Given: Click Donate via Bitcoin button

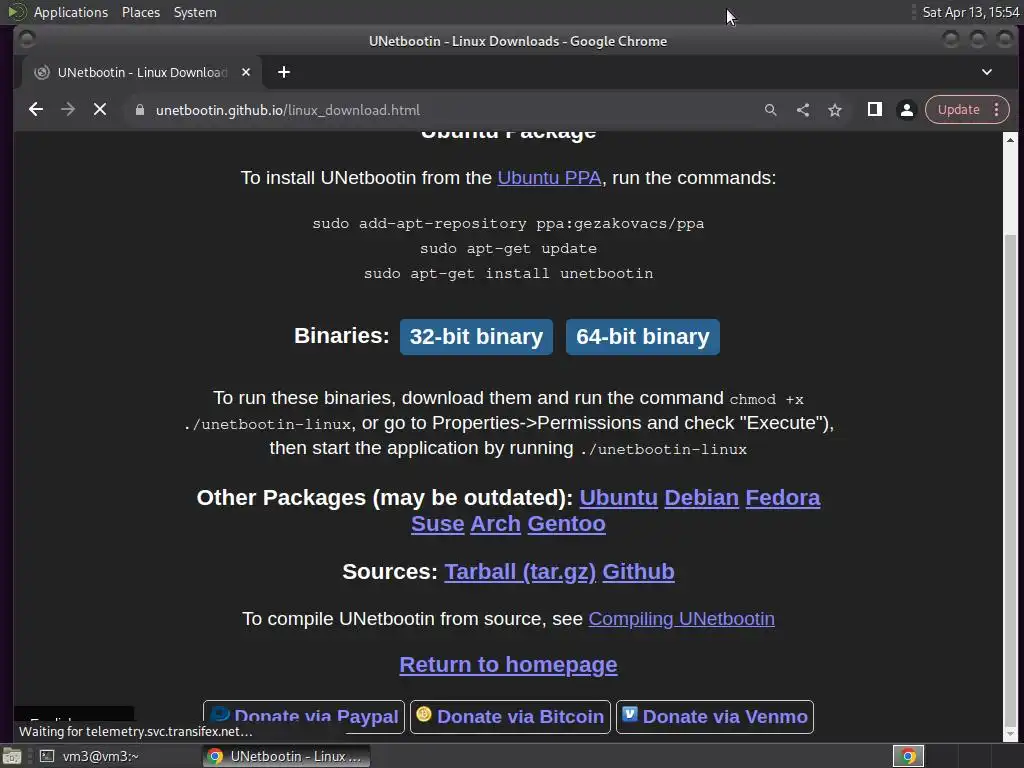Looking at the screenshot, I should [x=510, y=717].
